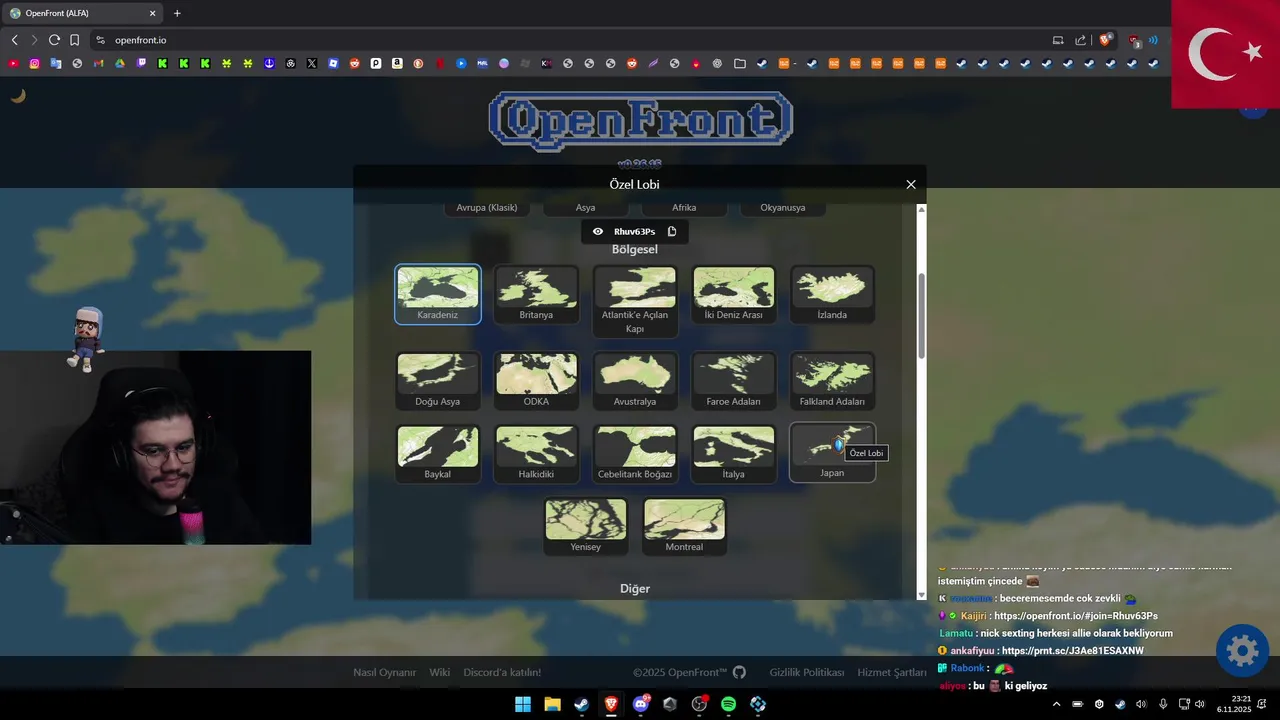Screen dimensions: 1280x720
Task: Choose the Doğu Asya map
Action: click(x=438, y=381)
